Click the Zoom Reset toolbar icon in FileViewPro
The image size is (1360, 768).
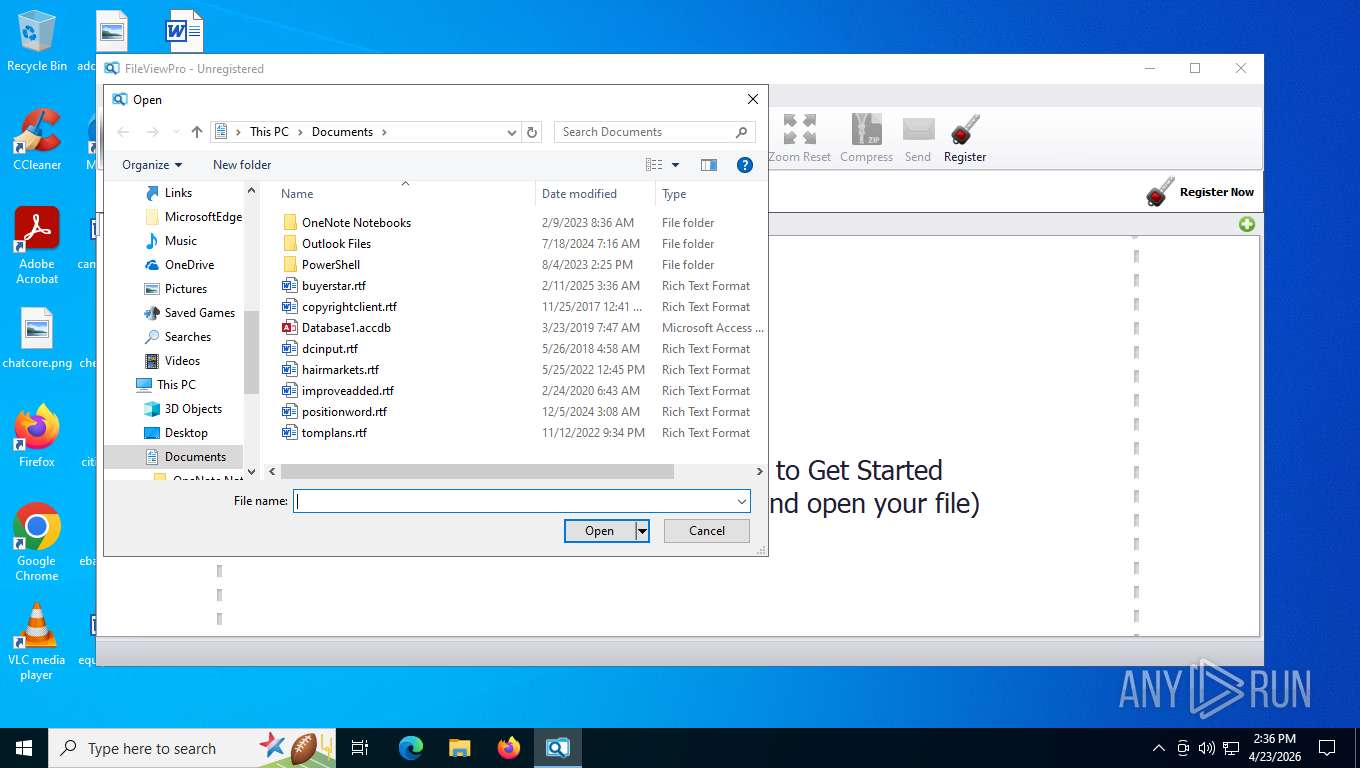point(800,130)
